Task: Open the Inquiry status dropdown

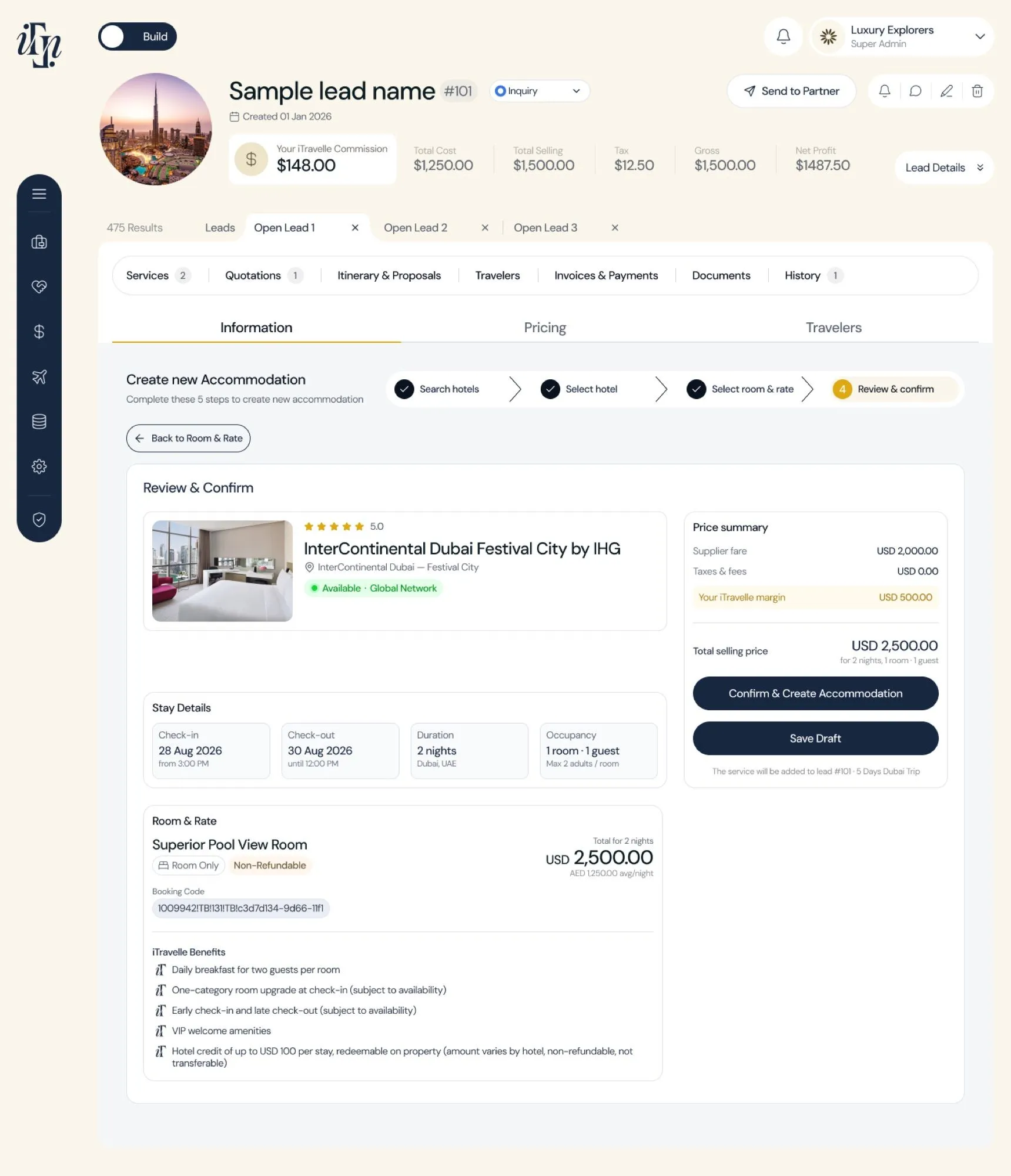Action: [x=539, y=91]
